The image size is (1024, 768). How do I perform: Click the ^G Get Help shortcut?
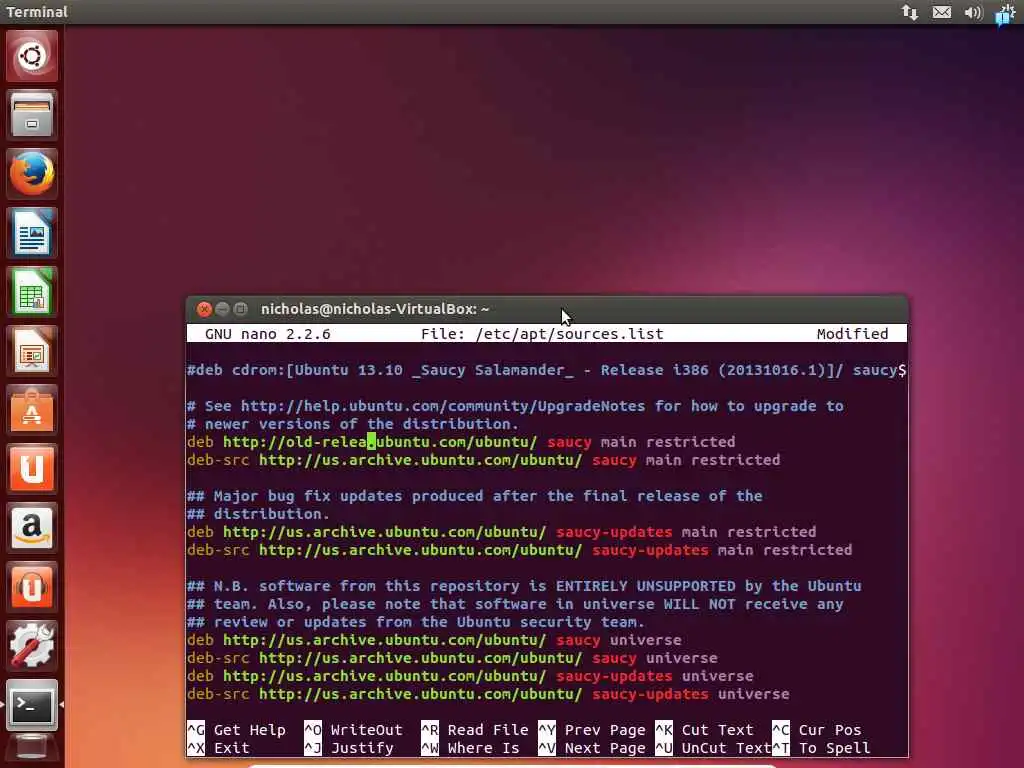pyautogui.click(x=236, y=730)
